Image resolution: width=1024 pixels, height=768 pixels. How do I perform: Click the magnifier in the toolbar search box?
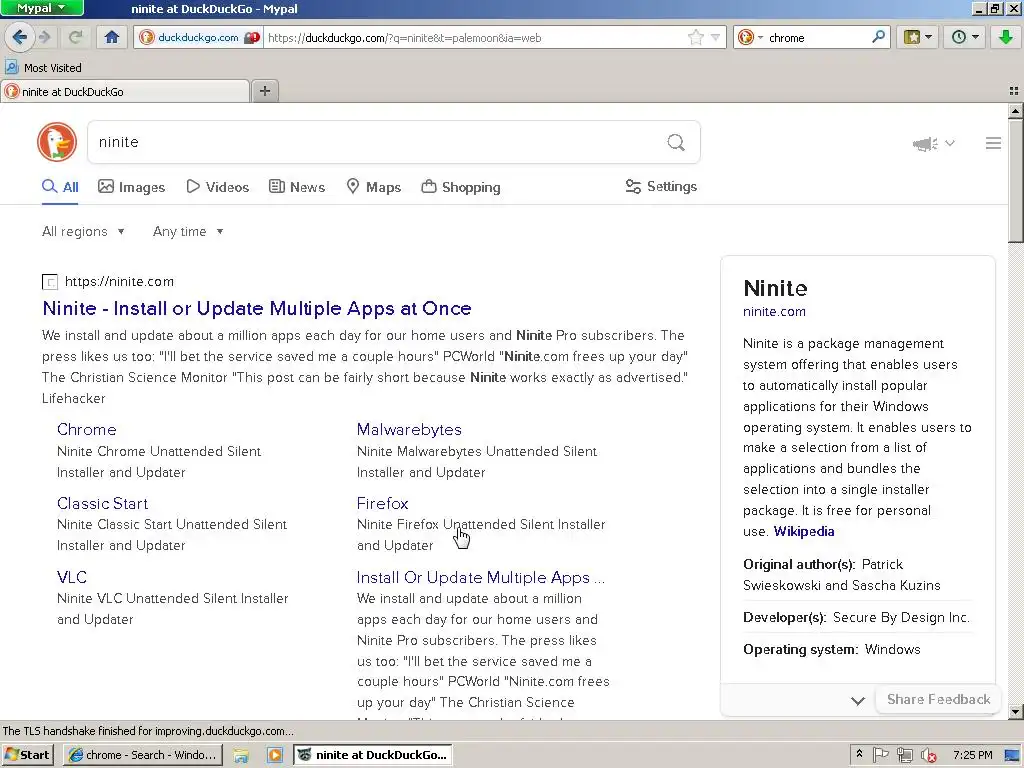click(x=878, y=37)
